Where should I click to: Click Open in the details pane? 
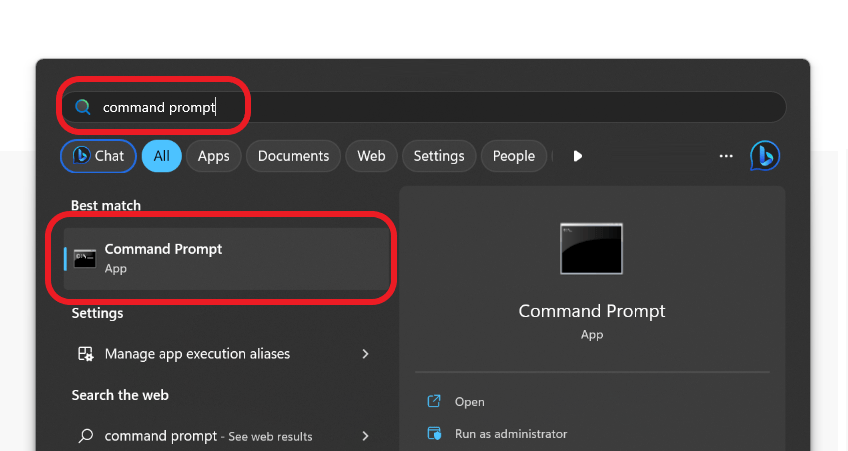(469, 402)
